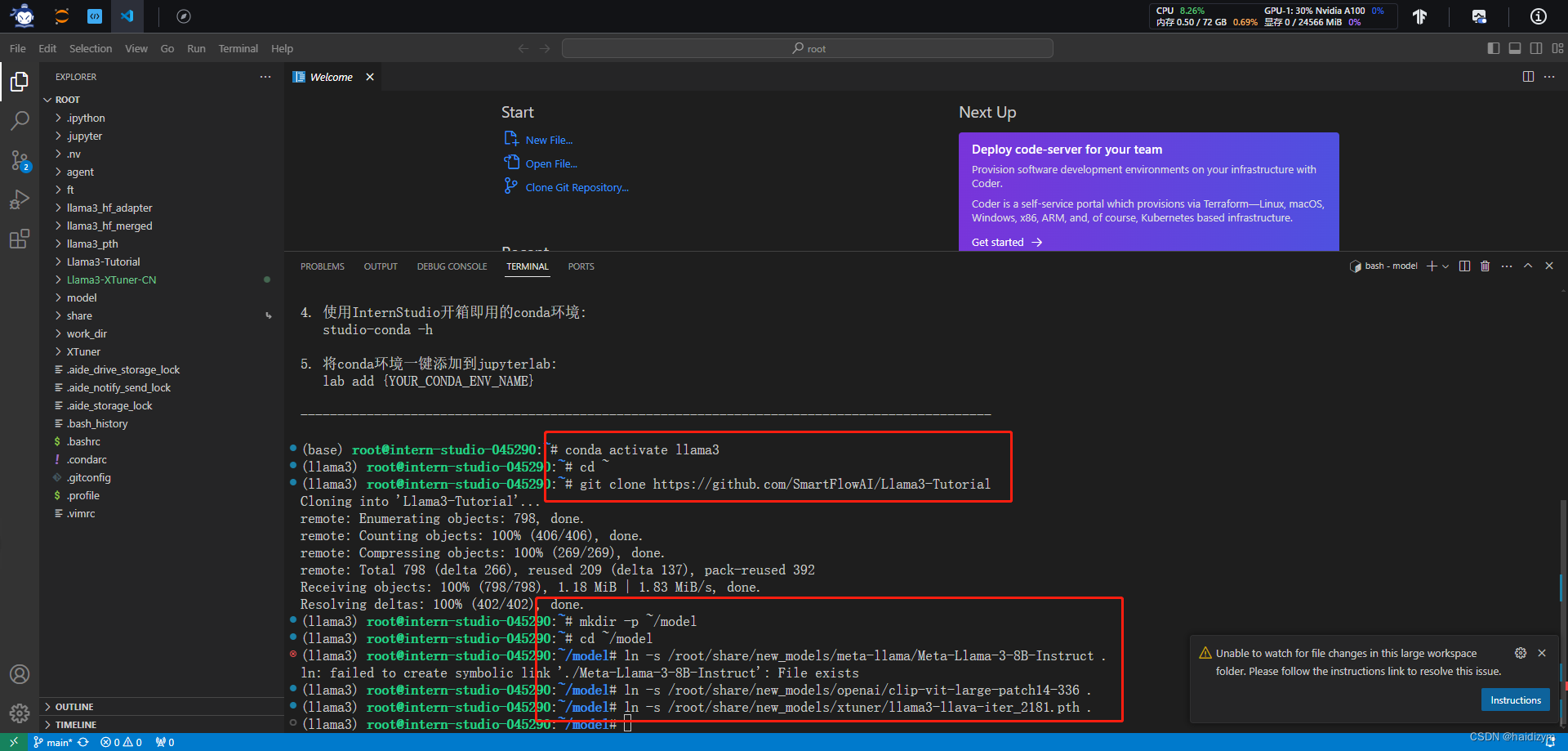Viewport: 1568px width, 751px height.
Task: Toggle Panel visibility in title bar
Action: coord(1515,48)
